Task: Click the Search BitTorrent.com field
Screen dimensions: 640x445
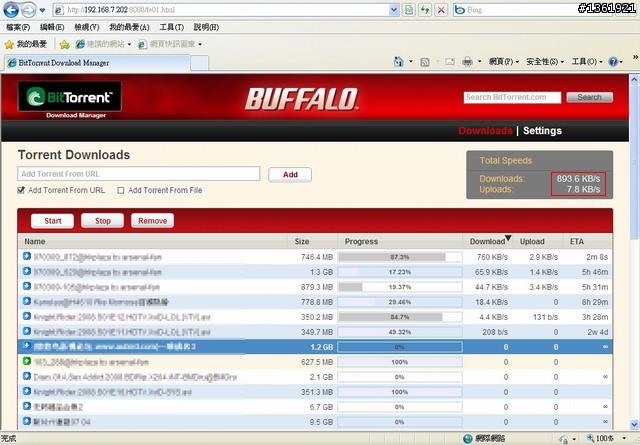Action: (512, 97)
